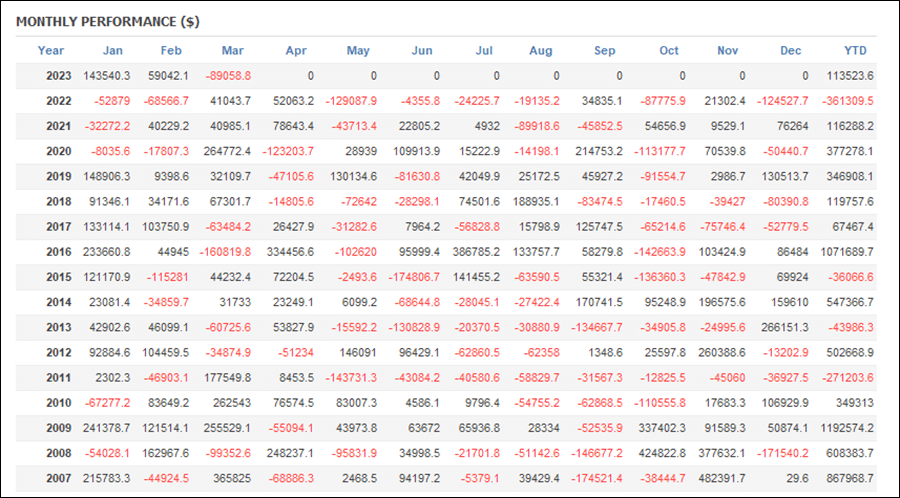Click October 2008 value 424822.8

click(x=662, y=453)
